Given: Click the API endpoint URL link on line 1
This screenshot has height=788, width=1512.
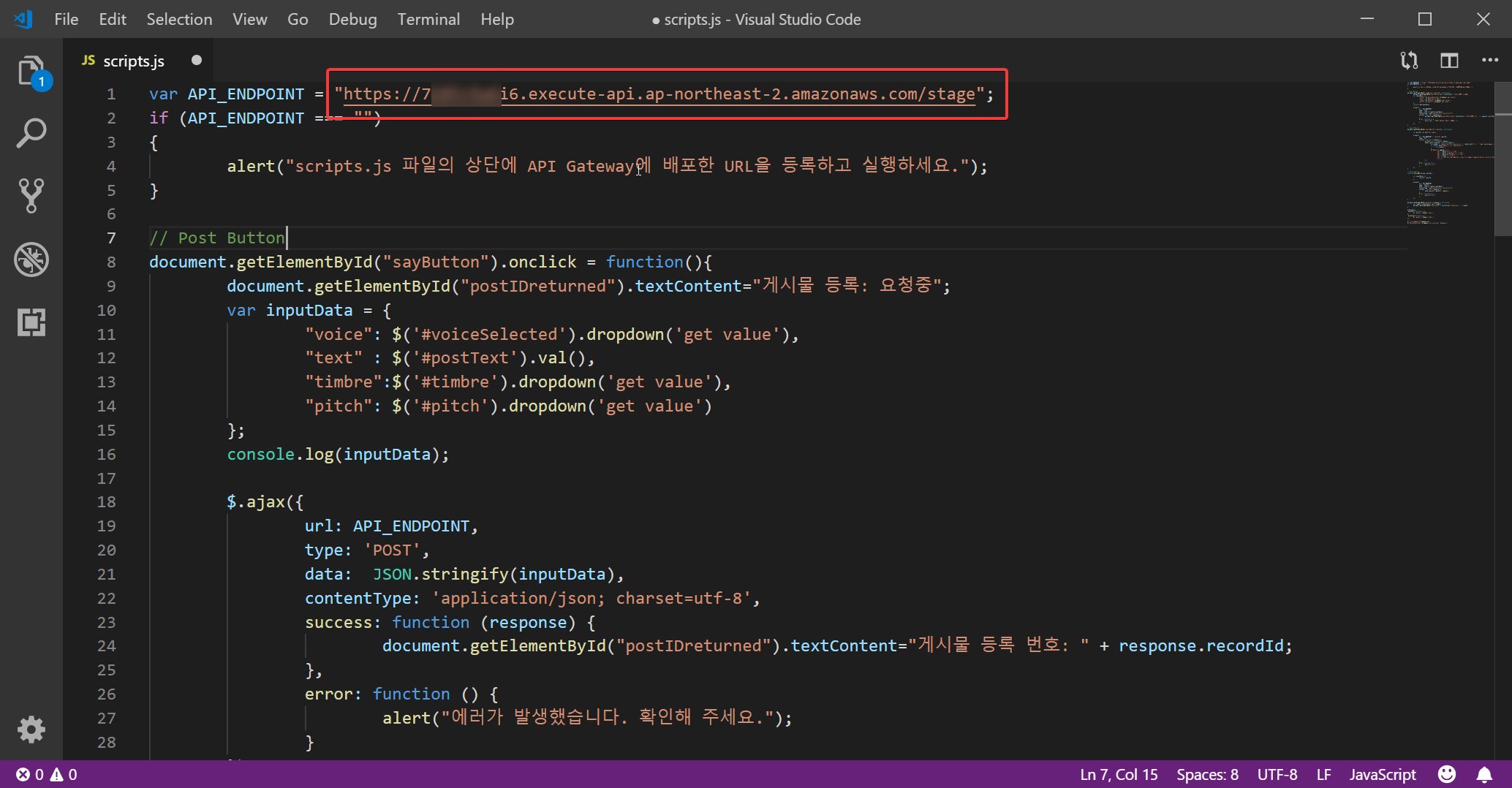Looking at the screenshot, I should click(659, 94).
